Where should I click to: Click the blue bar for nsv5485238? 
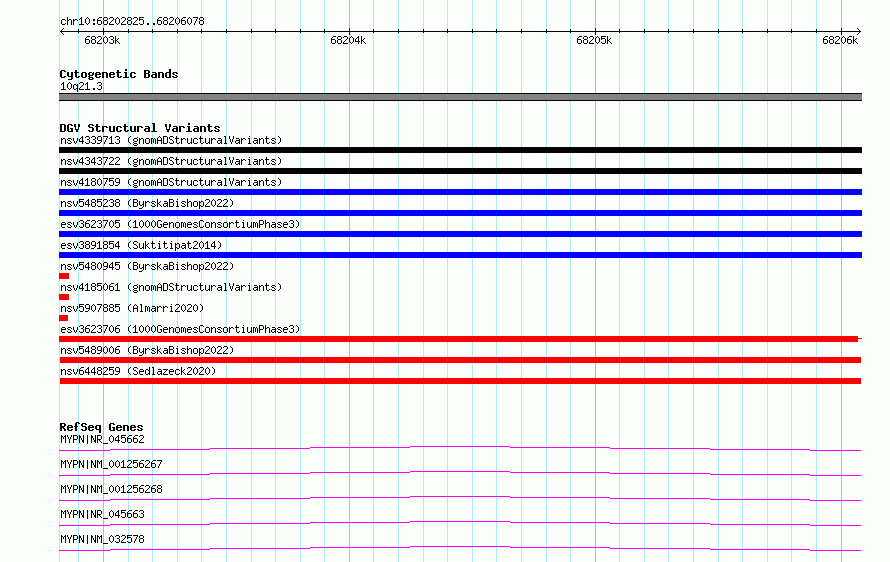(460, 213)
